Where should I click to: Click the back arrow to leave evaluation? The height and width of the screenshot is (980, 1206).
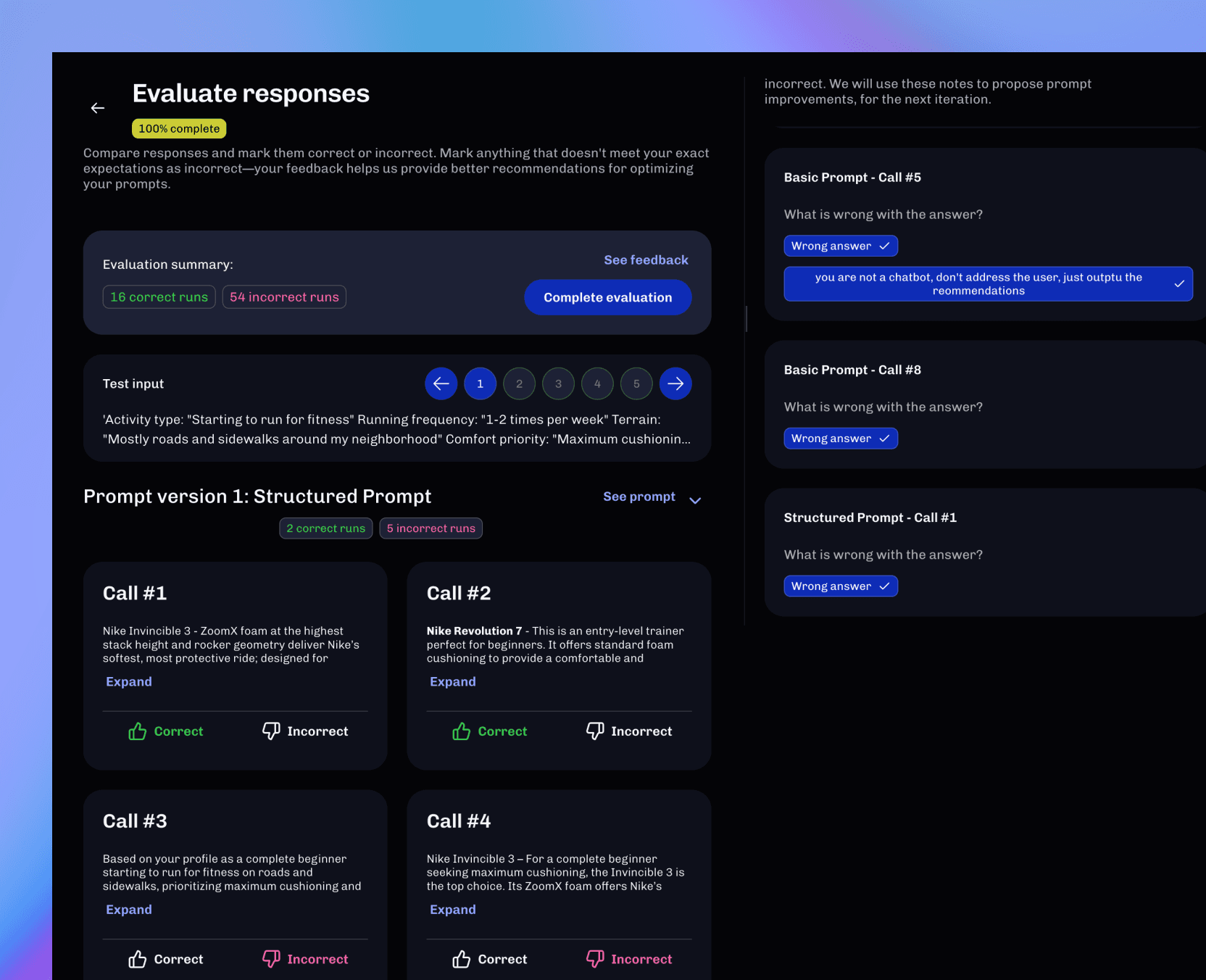coord(99,108)
